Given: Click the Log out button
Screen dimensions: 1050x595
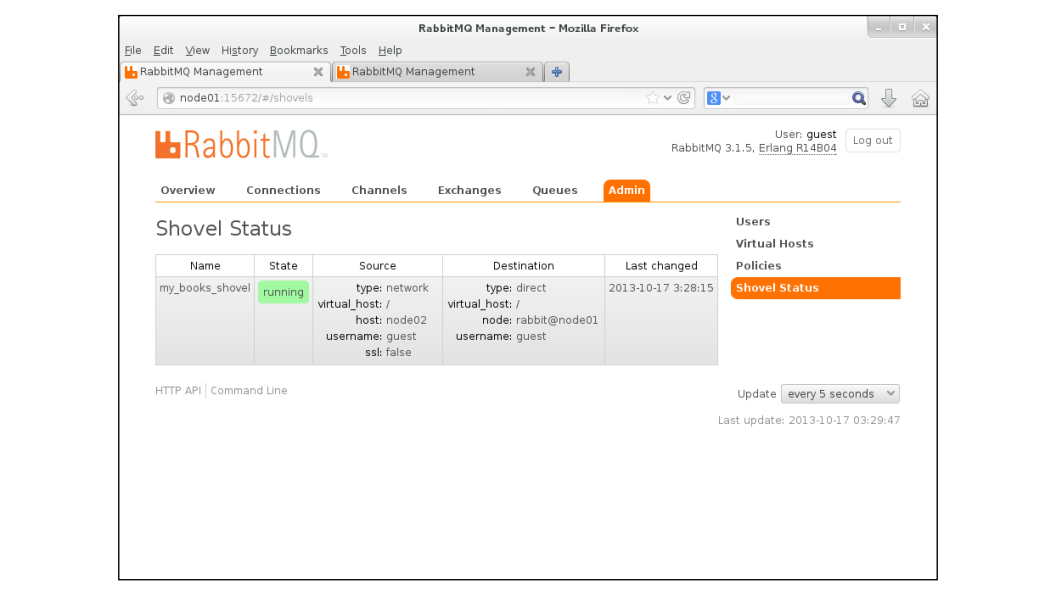Looking at the screenshot, I should (x=872, y=141).
